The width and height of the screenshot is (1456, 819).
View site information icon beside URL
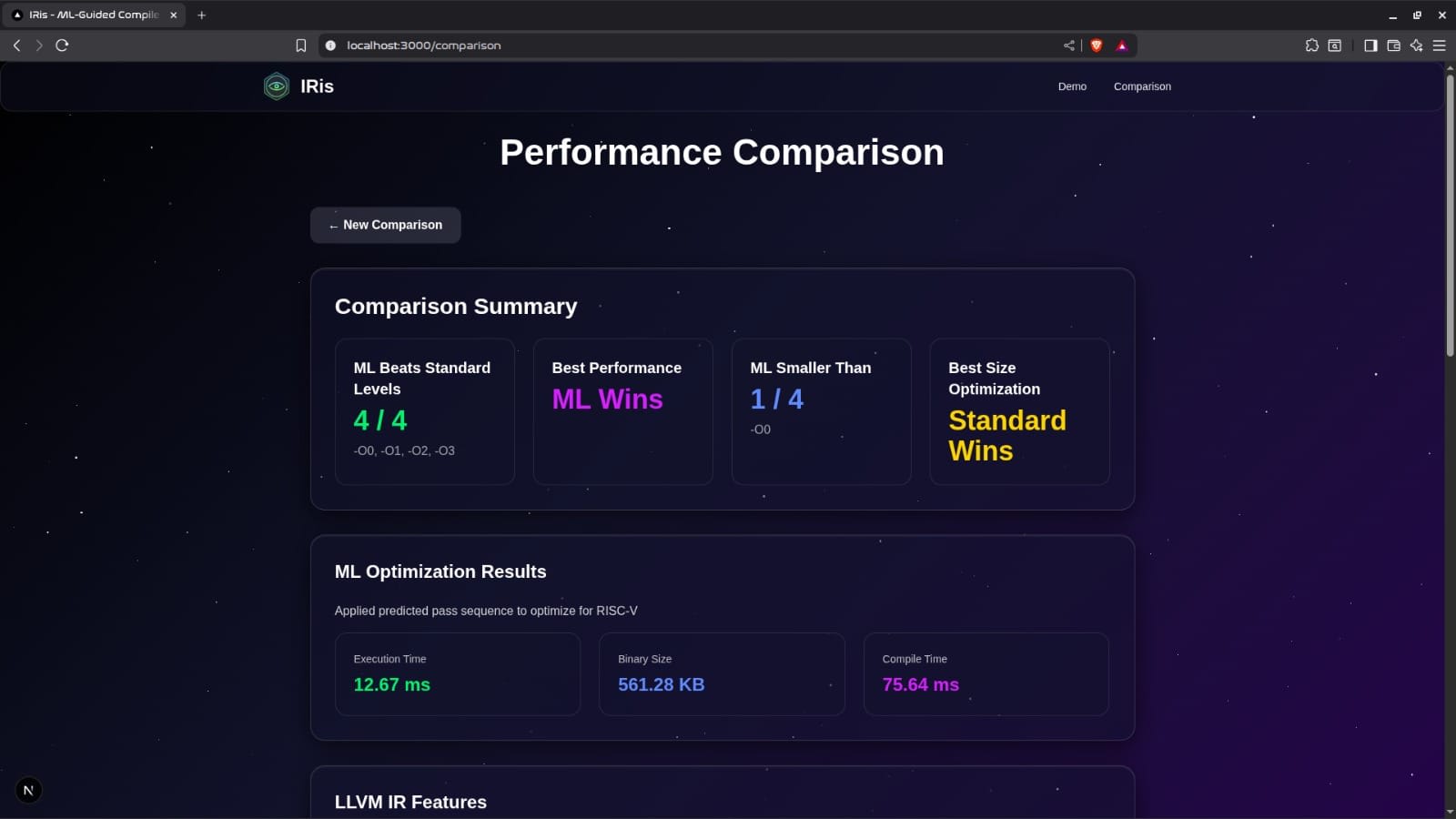click(x=330, y=45)
